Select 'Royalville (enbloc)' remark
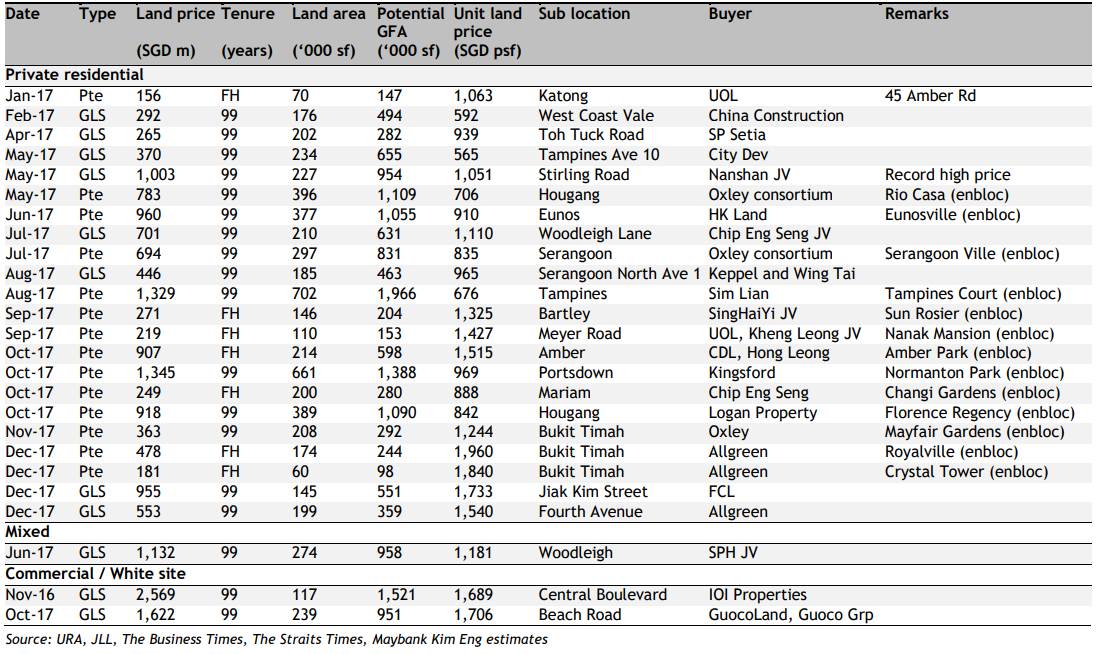Image resolution: width=1099 pixels, height=654 pixels. [951, 452]
